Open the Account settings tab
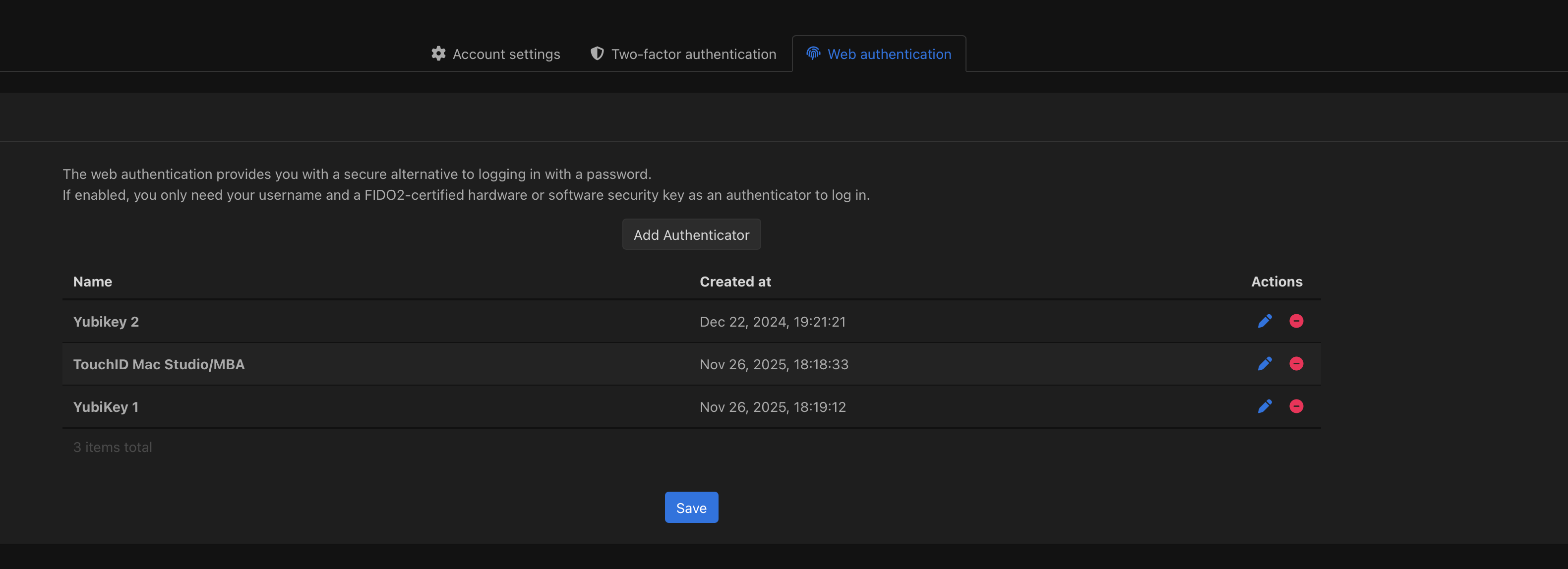Image resolution: width=1568 pixels, height=569 pixels. pos(506,54)
